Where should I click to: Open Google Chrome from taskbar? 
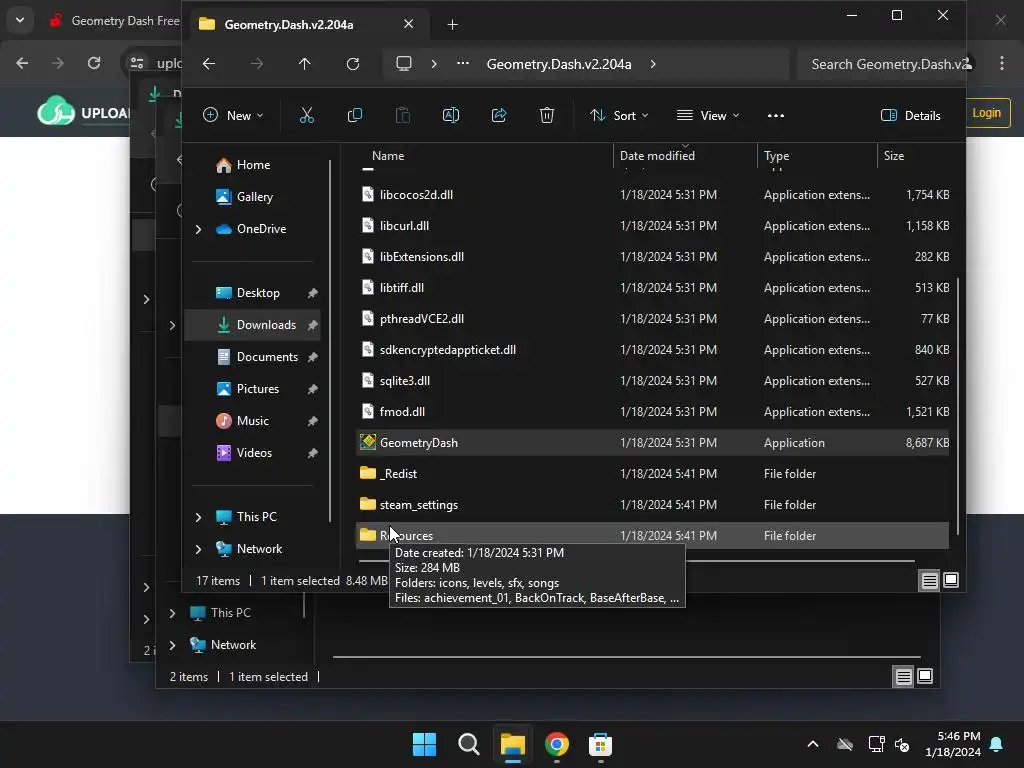point(556,744)
